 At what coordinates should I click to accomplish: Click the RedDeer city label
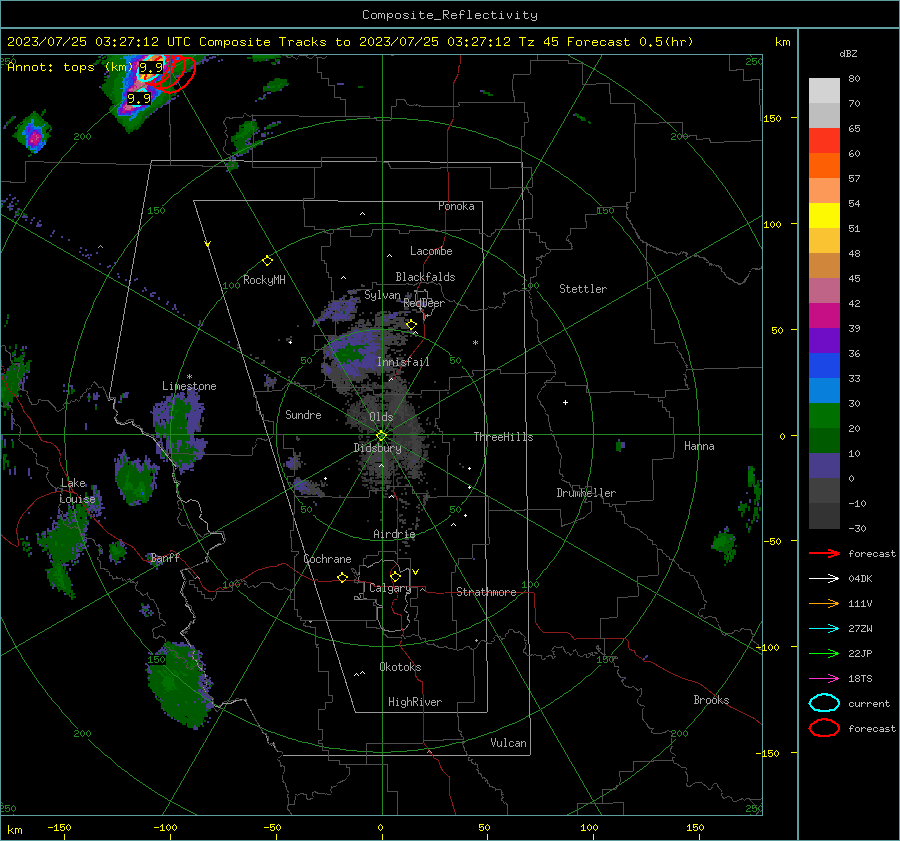tap(424, 303)
